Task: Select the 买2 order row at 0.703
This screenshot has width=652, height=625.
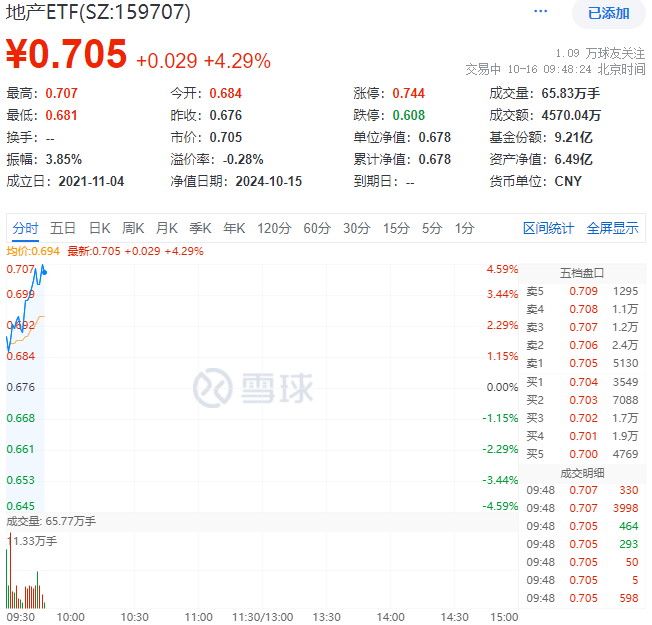Action: [x=582, y=400]
